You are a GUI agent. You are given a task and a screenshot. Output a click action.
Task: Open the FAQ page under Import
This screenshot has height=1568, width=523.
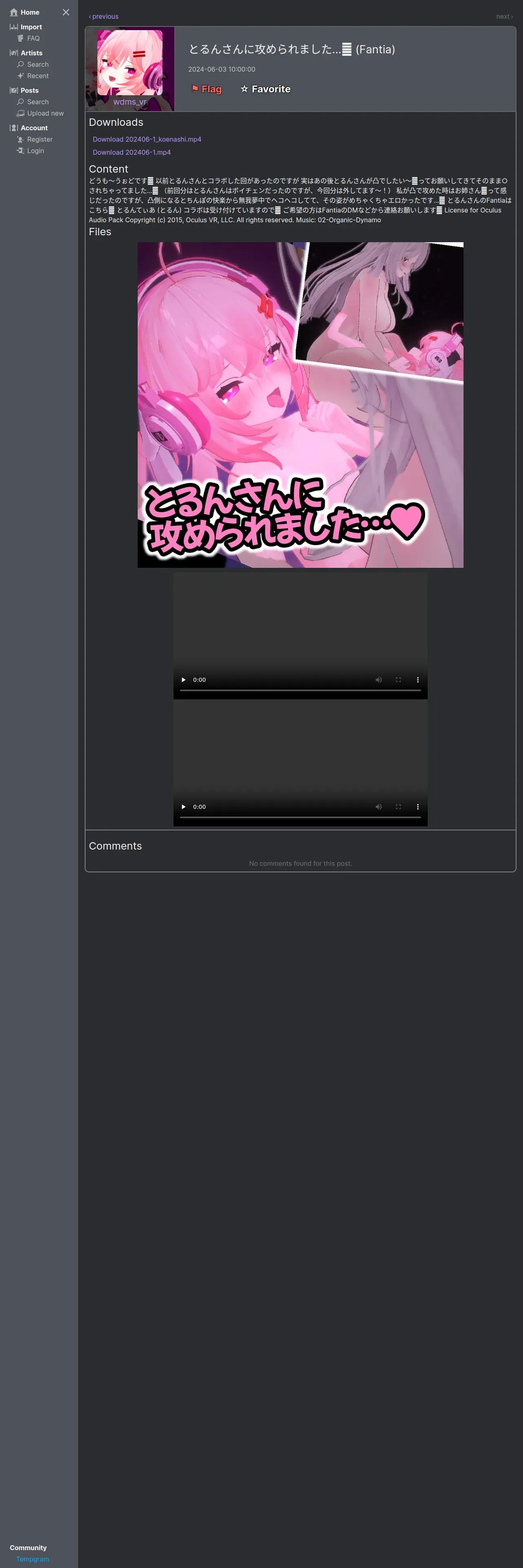click(x=33, y=38)
